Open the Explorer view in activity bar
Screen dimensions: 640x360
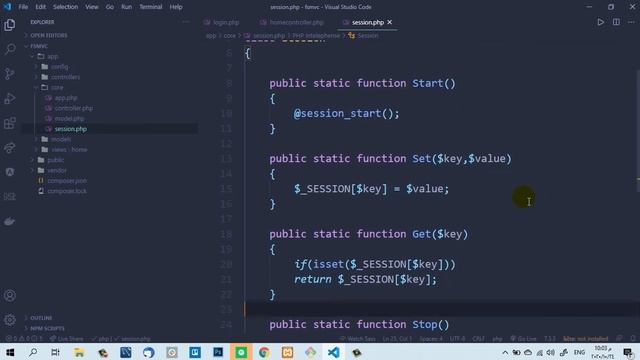[10, 25]
